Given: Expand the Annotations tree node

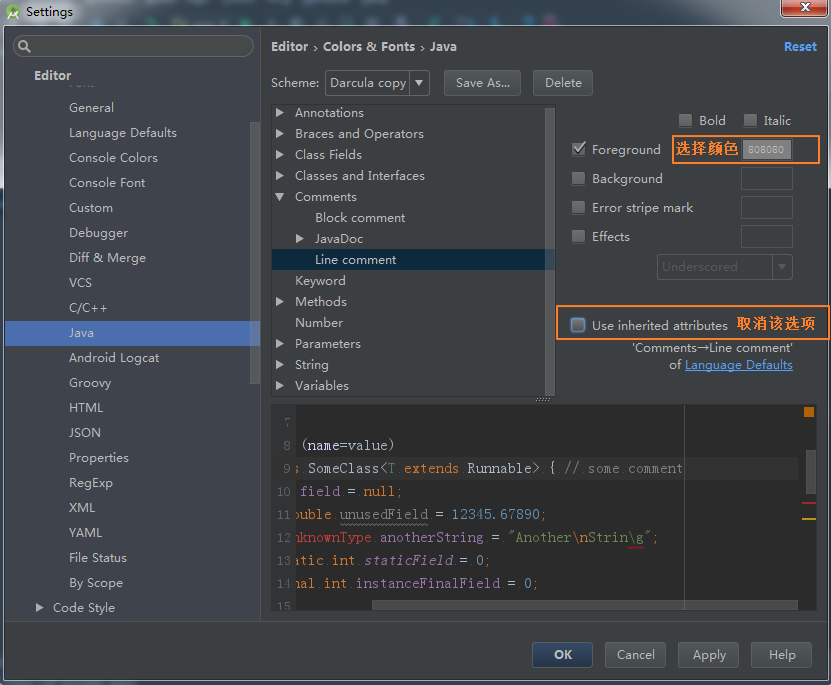Looking at the screenshot, I should click(x=280, y=112).
